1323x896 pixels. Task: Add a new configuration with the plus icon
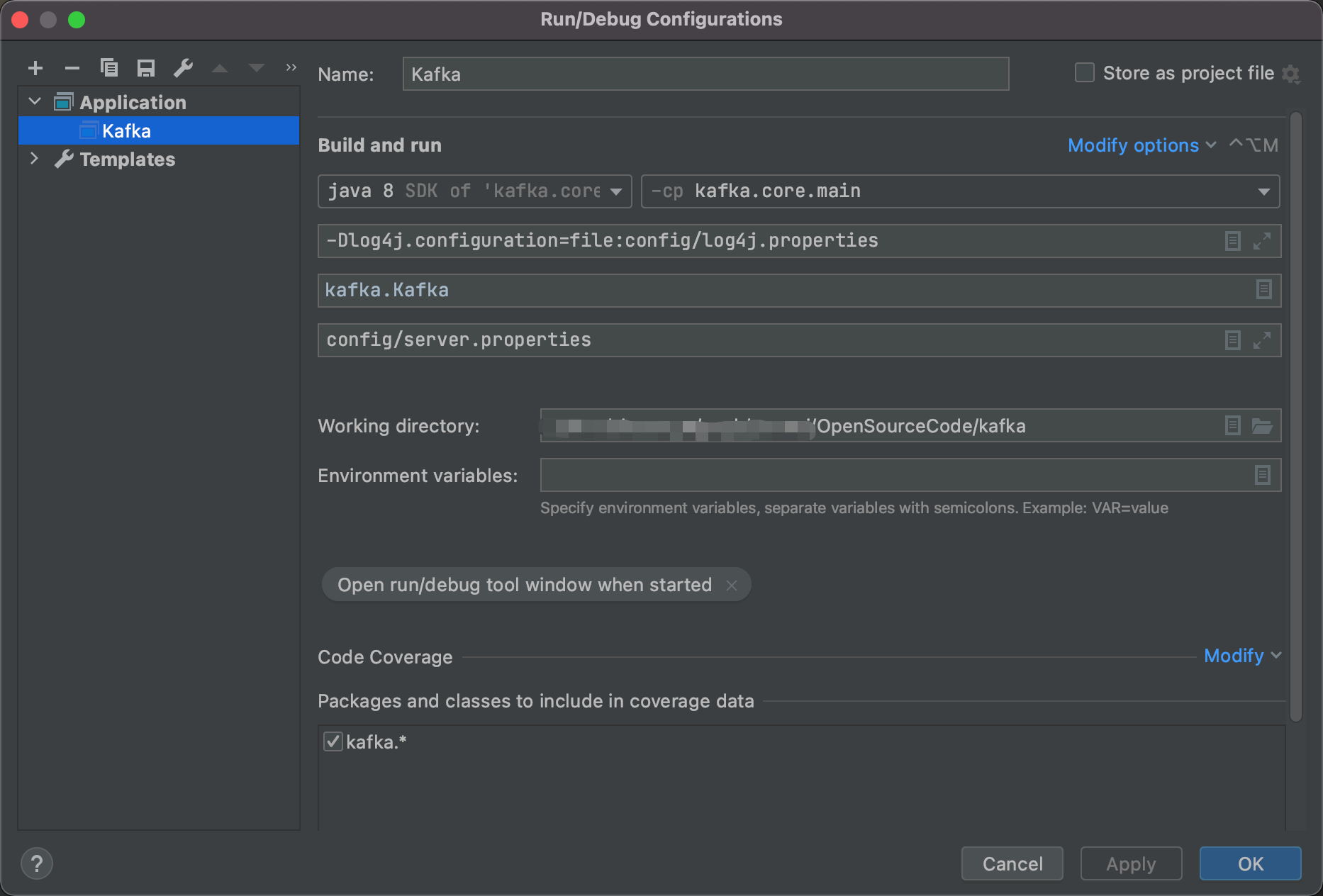35,68
